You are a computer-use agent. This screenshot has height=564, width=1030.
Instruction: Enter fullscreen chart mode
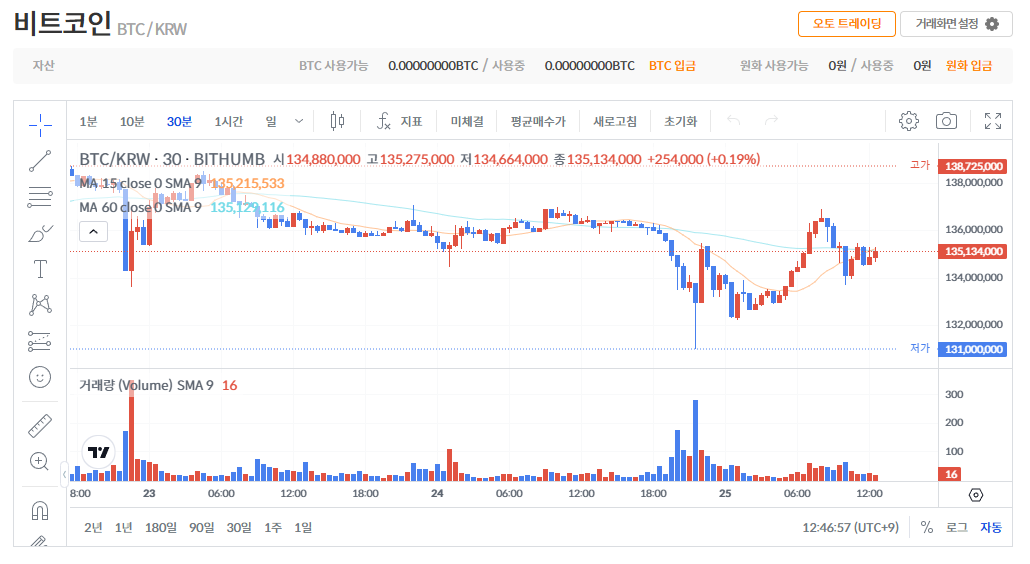point(993,121)
